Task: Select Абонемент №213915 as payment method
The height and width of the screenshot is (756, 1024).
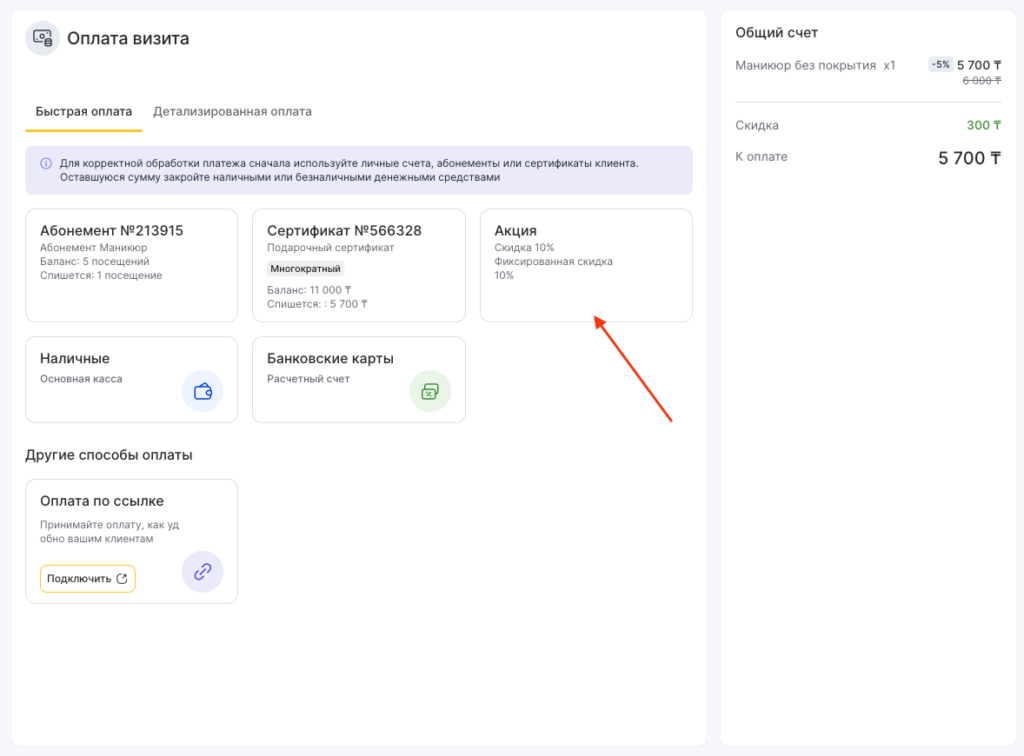Action: (131, 265)
